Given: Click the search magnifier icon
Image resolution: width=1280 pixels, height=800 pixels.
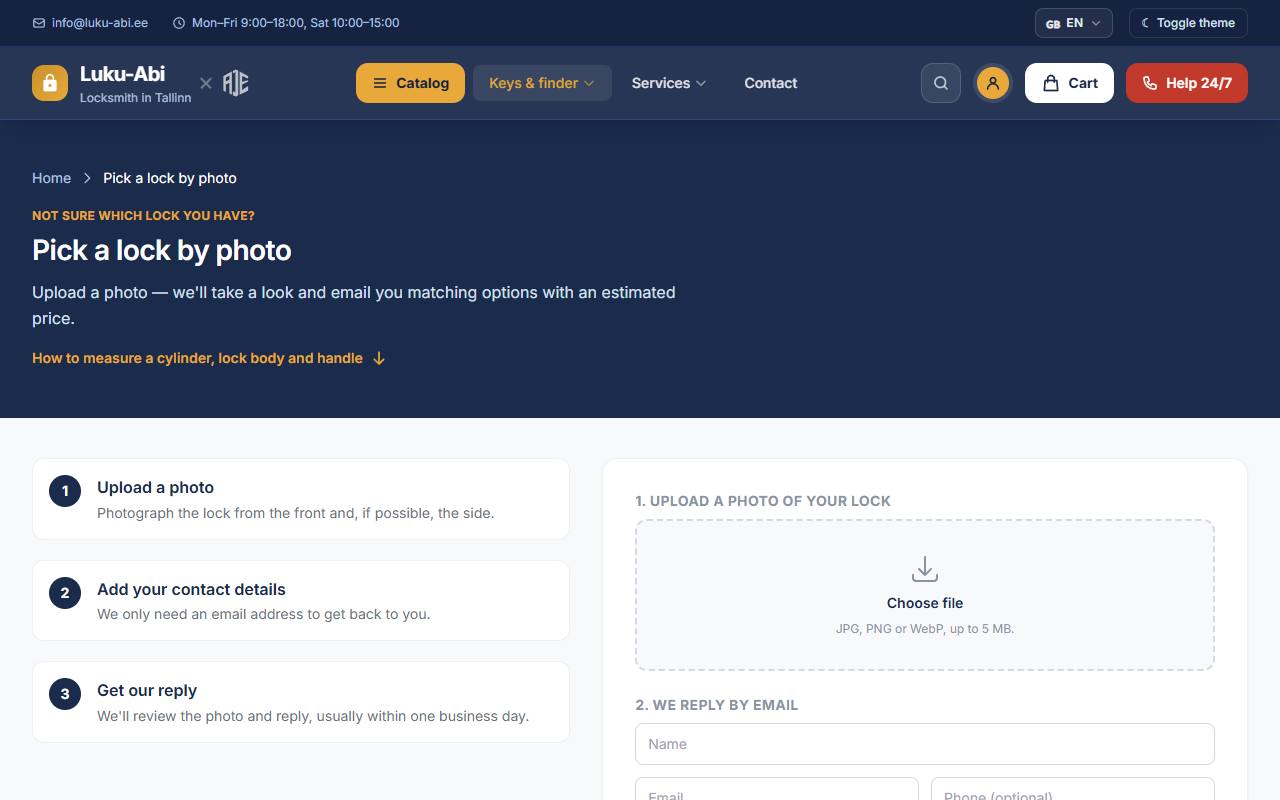Looking at the screenshot, I should (941, 83).
